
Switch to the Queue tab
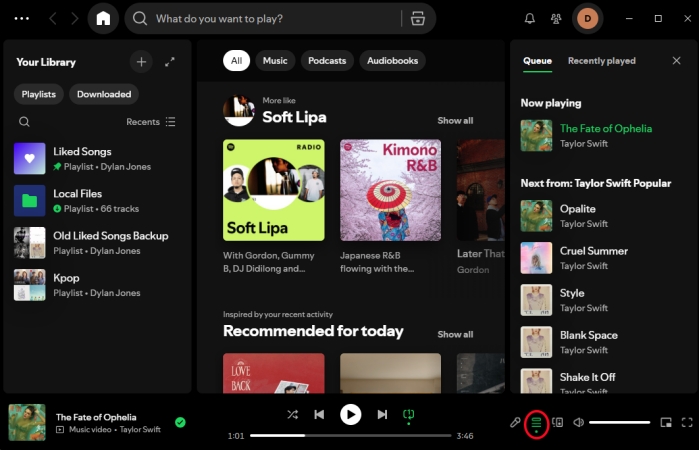click(537, 61)
